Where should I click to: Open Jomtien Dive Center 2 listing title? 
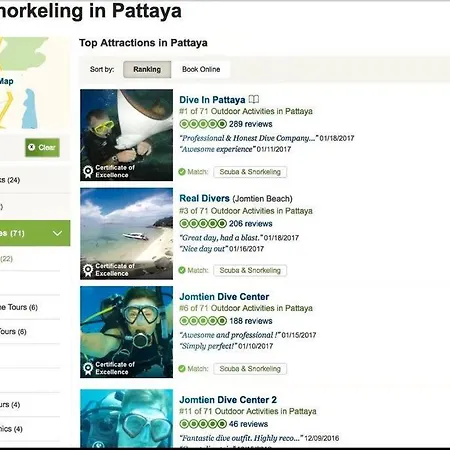pos(228,400)
